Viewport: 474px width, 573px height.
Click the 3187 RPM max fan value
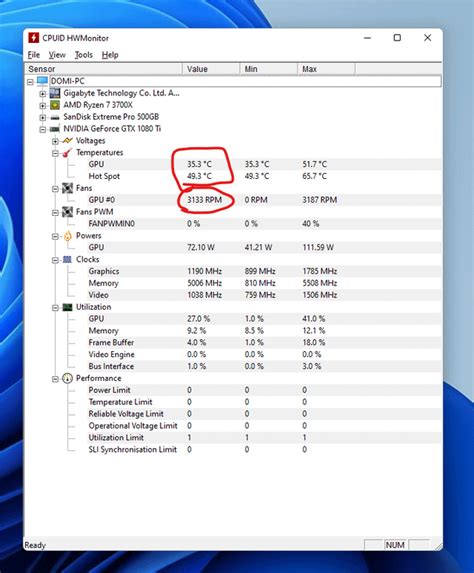click(319, 200)
